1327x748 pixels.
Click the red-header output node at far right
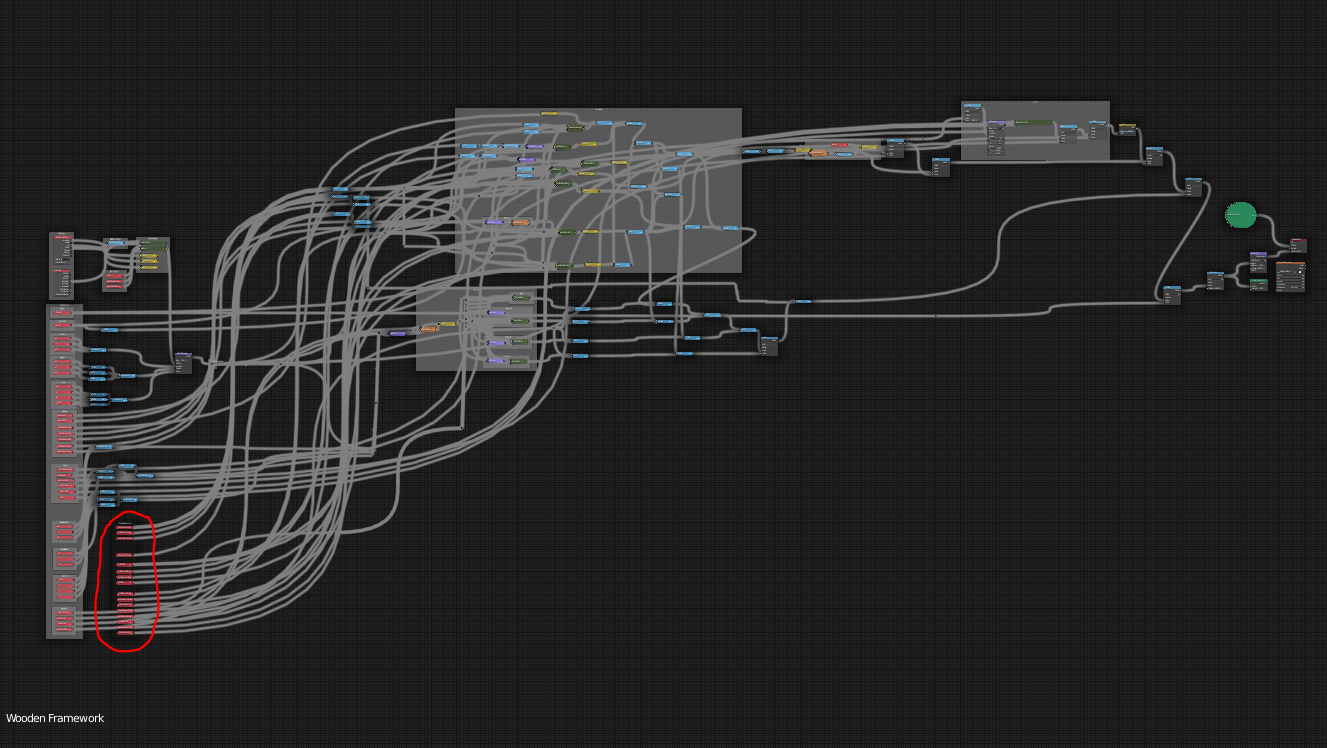(x=1298, y=245)
